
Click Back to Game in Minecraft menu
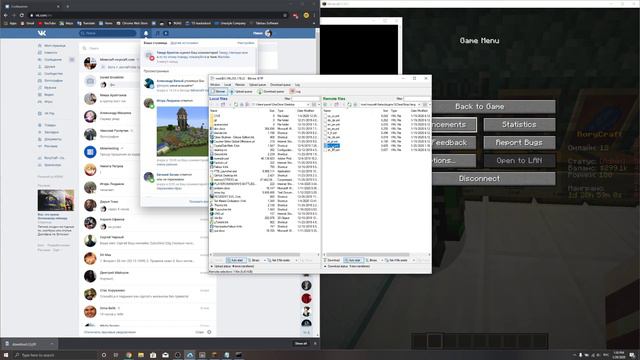pos(480,107)
